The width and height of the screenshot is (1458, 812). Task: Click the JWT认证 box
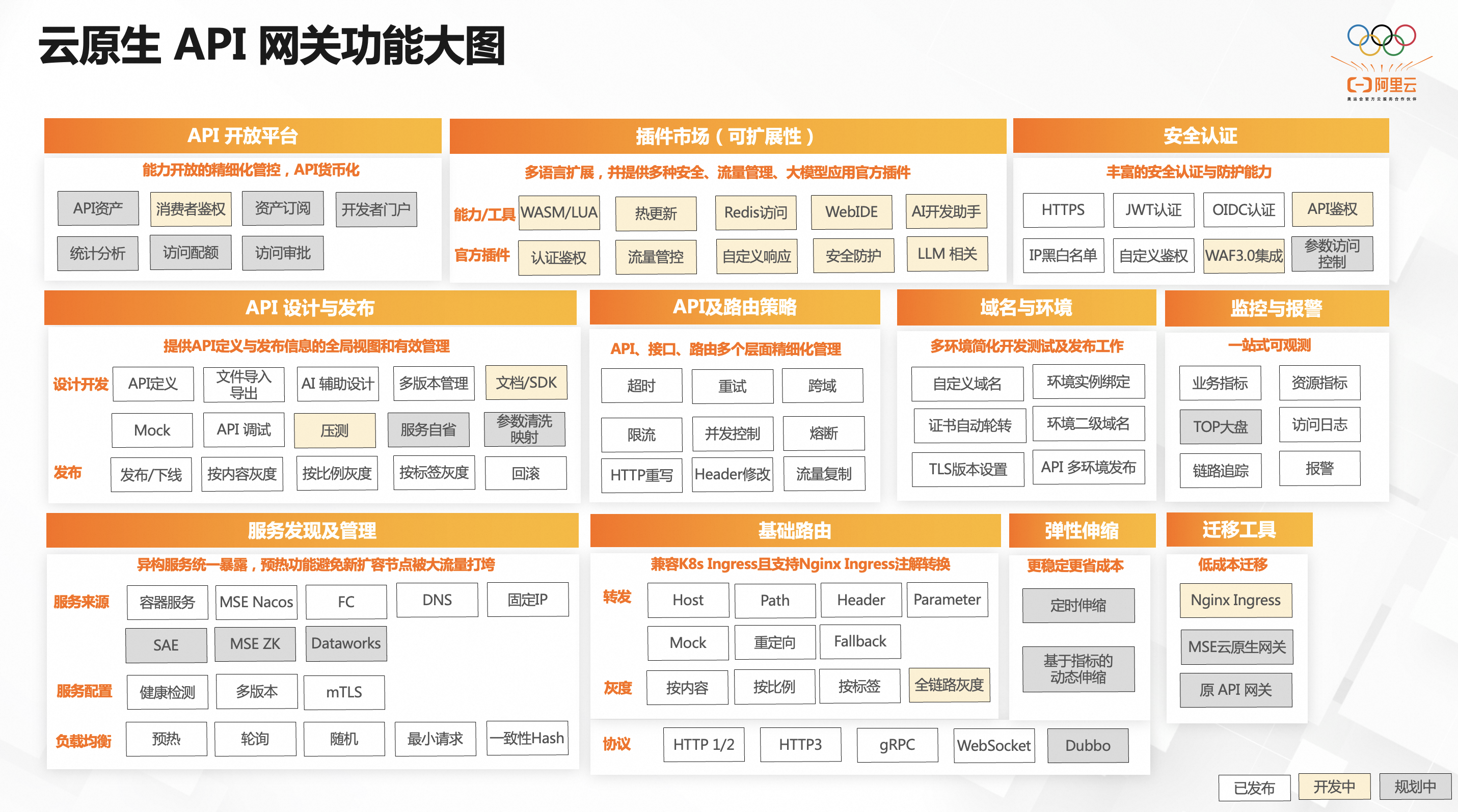coord(1153,210)
